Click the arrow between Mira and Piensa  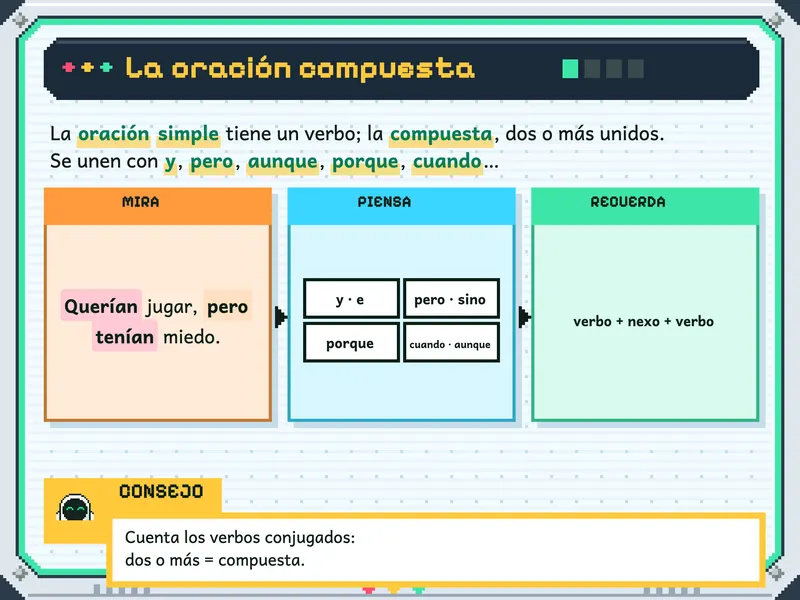point(280,317)
